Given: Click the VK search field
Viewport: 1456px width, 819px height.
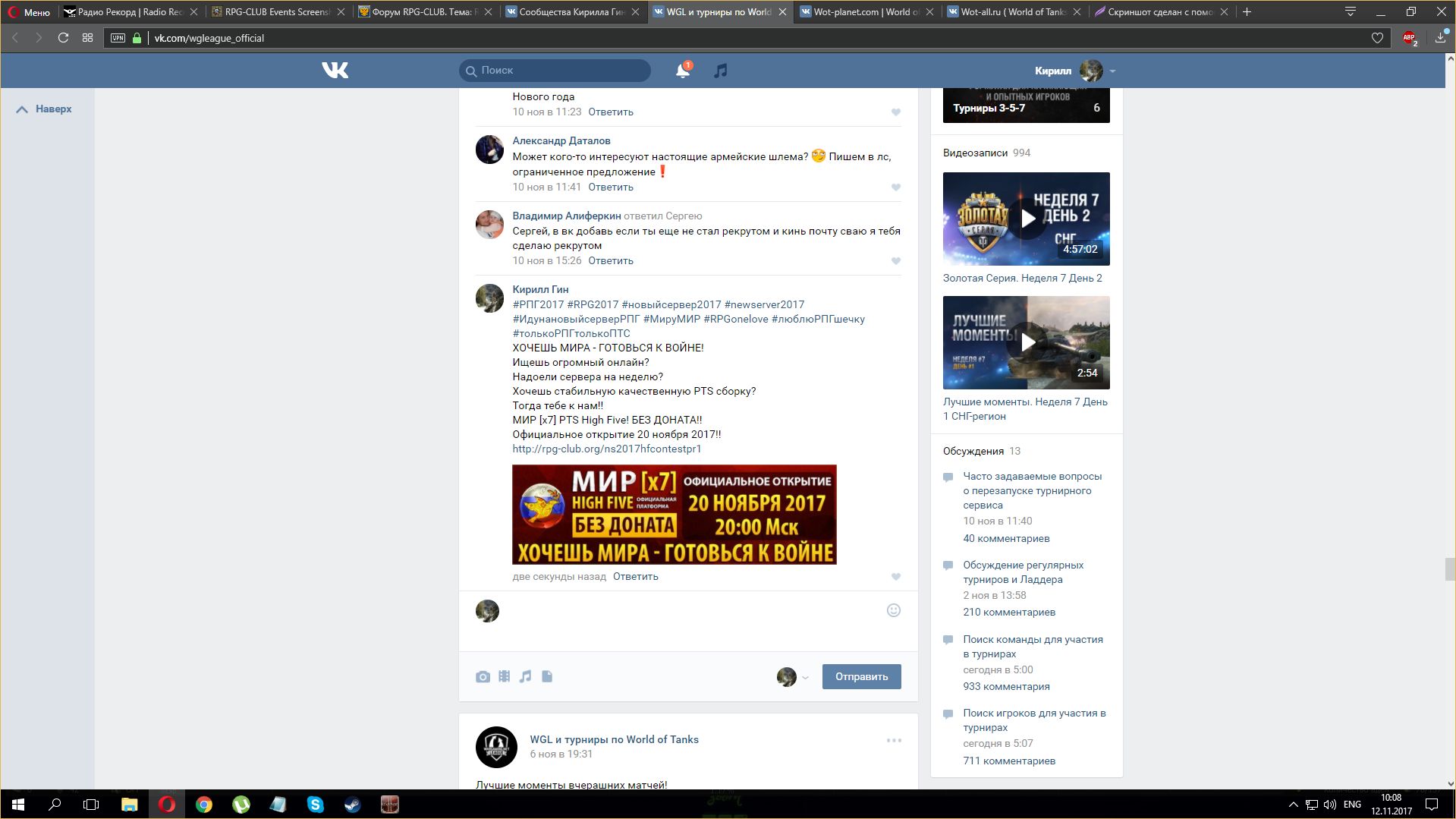Looking at the screenshot, I should [x=555, y=71].
